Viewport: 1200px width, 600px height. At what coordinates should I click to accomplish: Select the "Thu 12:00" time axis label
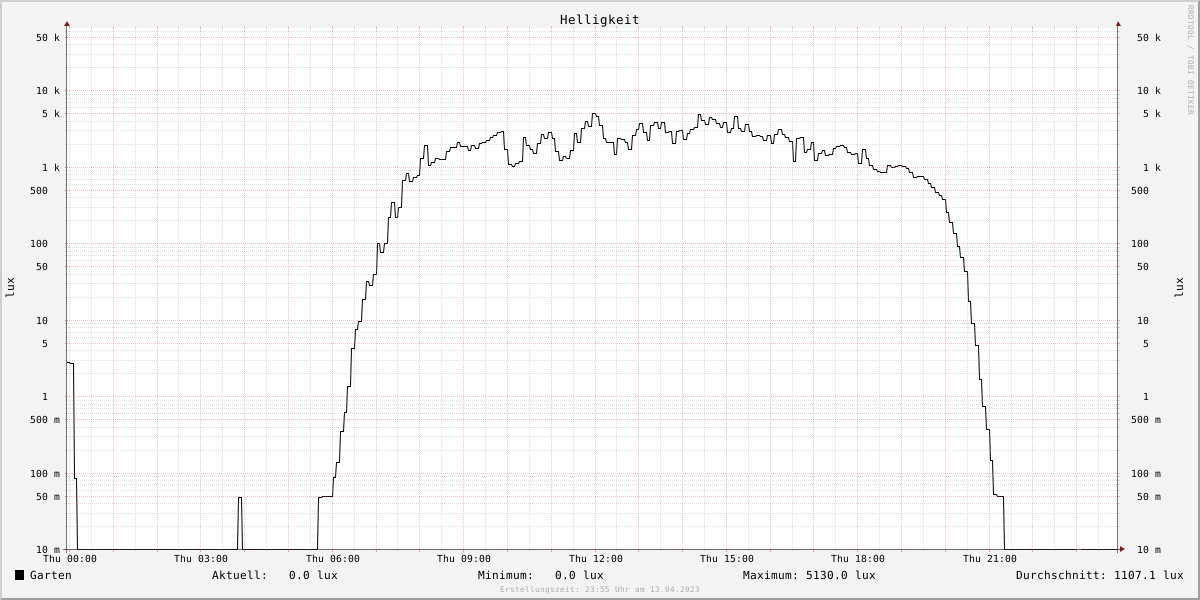pyautogui.click(x=596, y=559)
